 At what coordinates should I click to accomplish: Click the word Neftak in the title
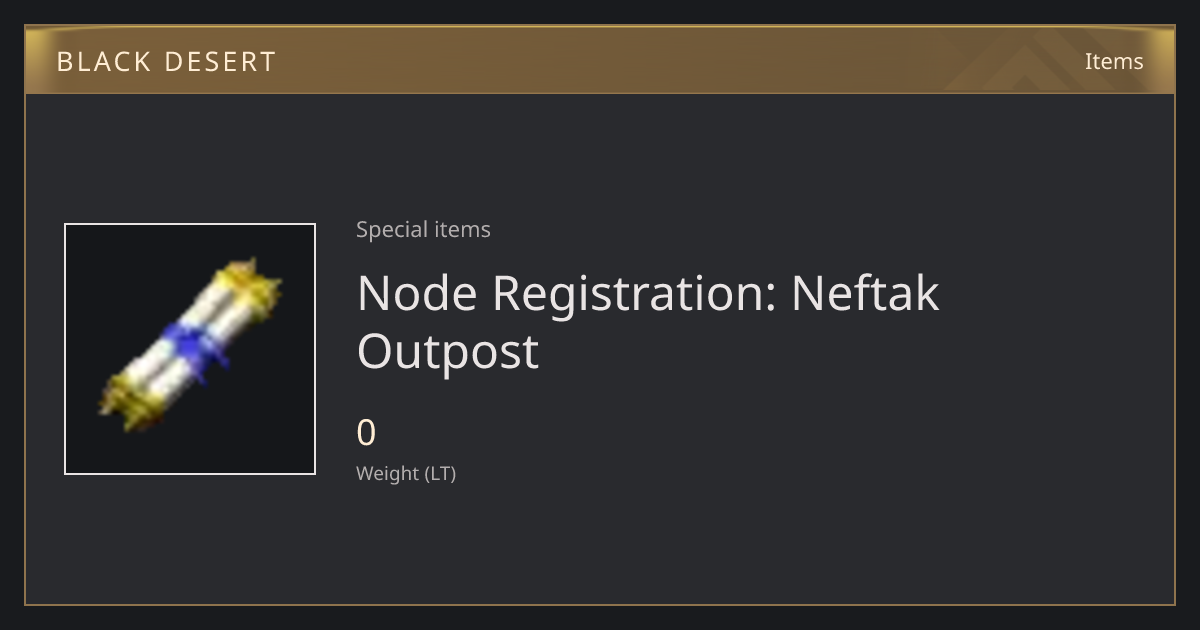pos(866,293)
